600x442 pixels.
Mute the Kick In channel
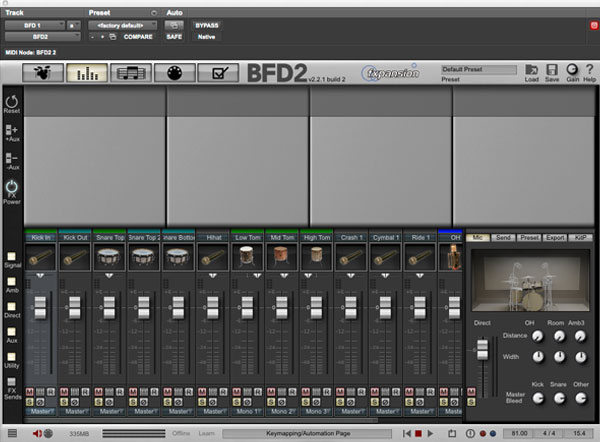(x=29, y=392)
